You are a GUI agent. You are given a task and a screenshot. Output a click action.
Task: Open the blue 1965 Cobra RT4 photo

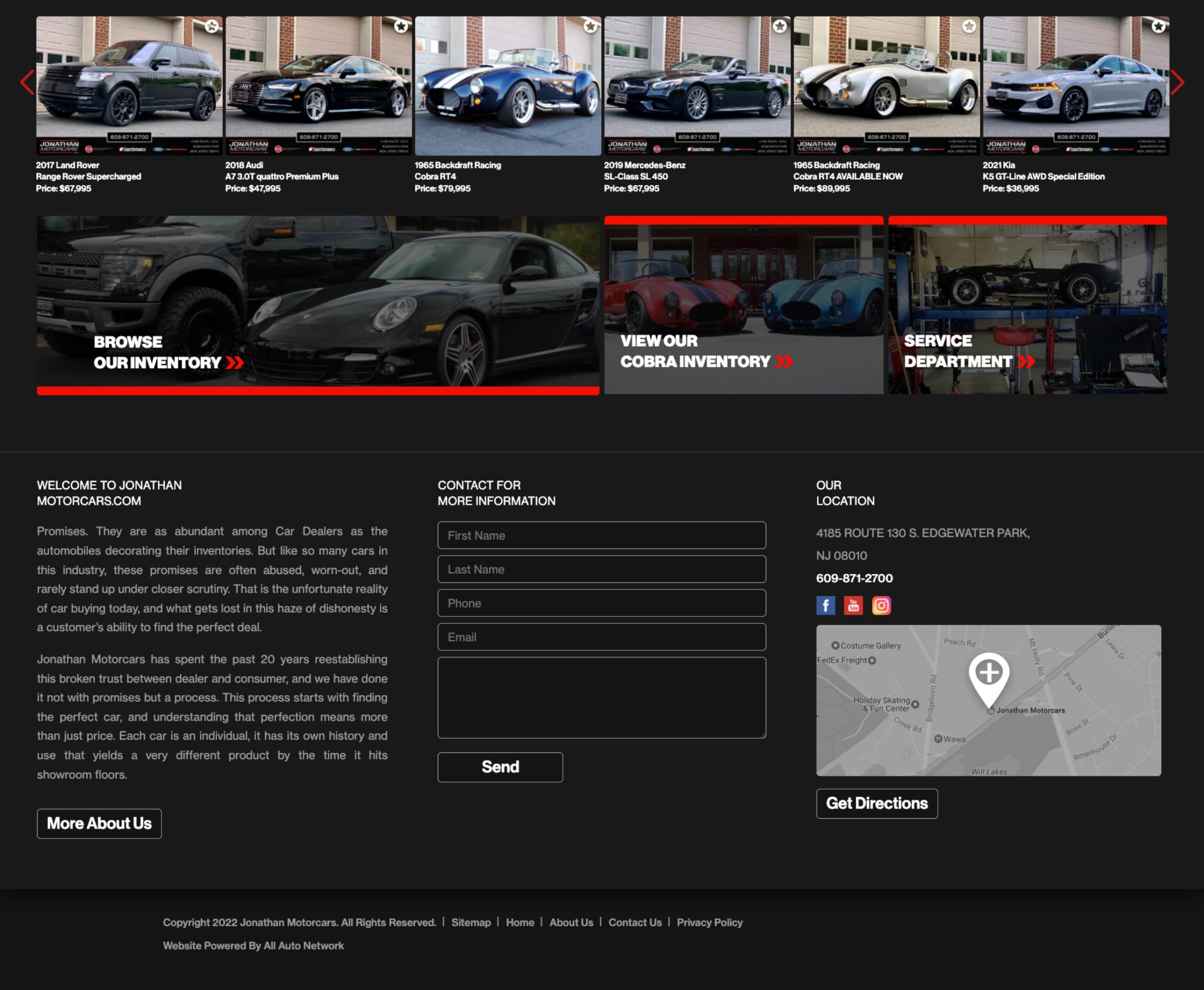[508, 86]
